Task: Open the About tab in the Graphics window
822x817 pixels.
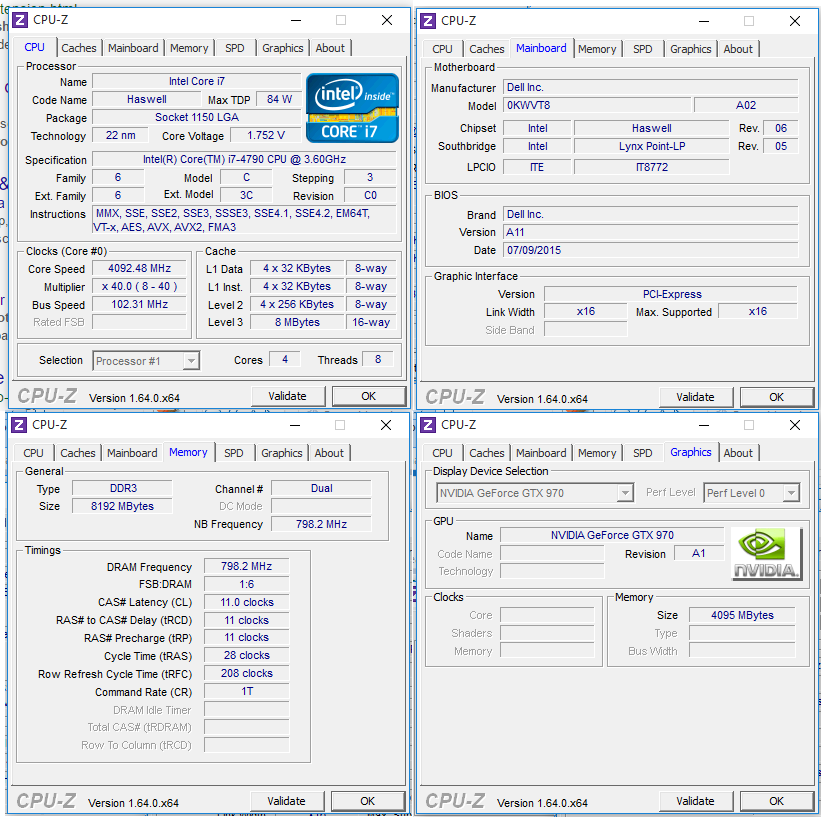Action: [x=738, y=453]
